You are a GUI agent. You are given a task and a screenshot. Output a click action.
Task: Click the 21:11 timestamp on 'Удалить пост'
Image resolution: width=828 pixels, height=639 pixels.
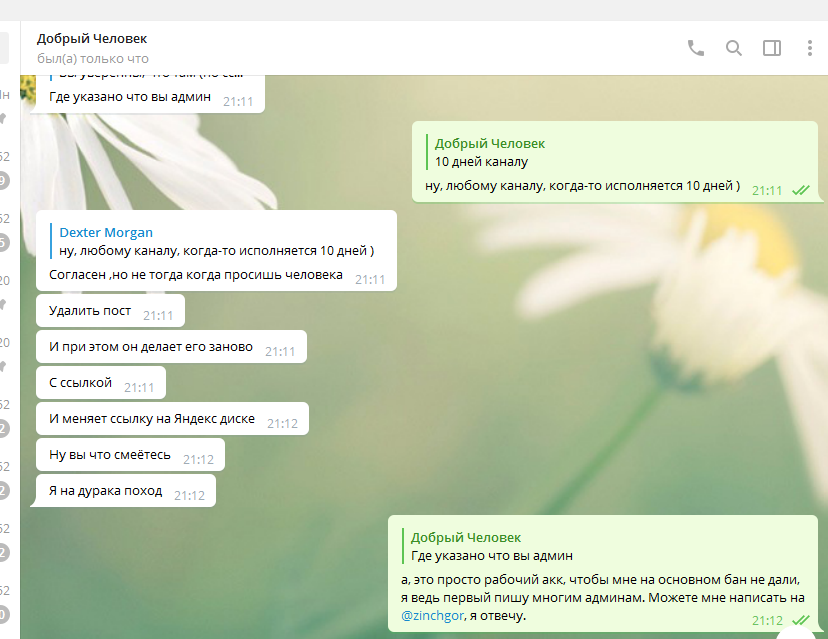(x=158, y=315)
